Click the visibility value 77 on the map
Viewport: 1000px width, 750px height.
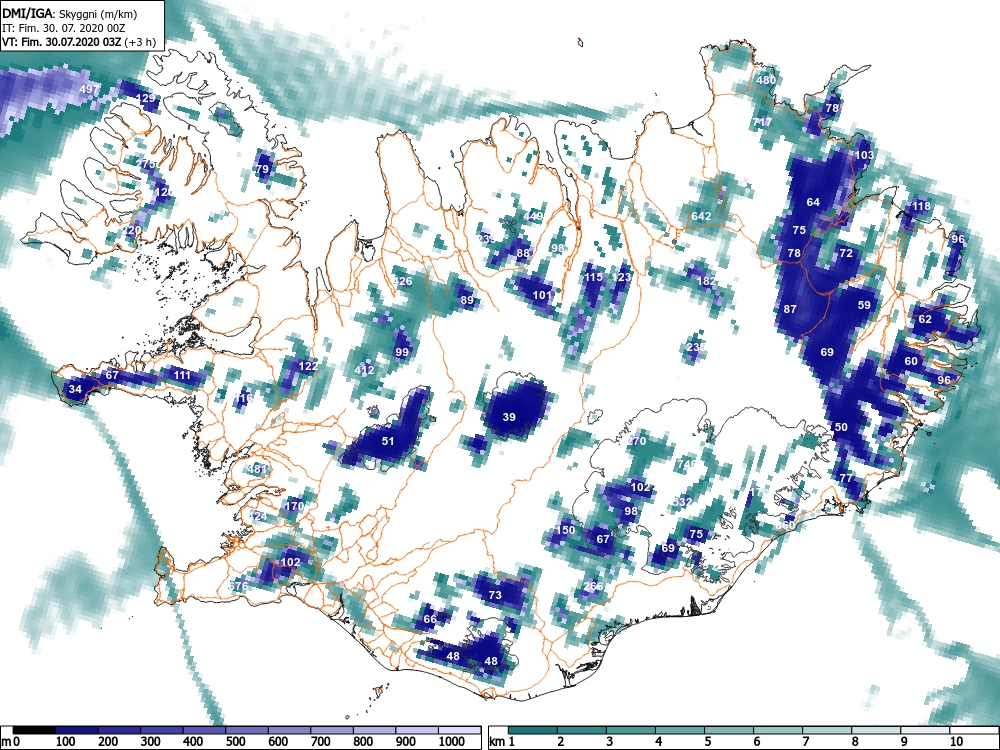click(x=846, y=478)
